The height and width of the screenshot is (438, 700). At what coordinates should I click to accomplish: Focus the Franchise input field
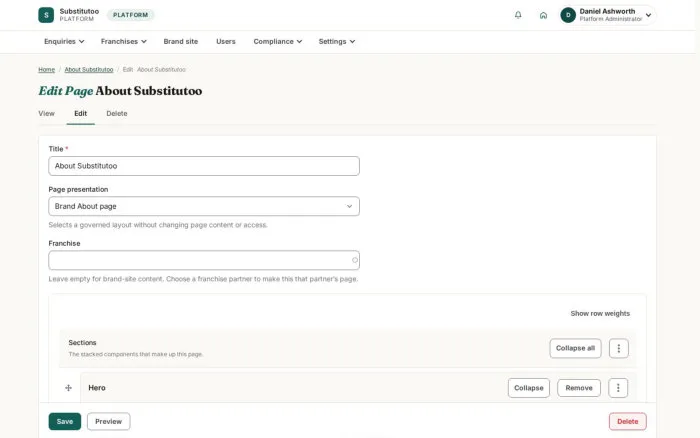click(204, 260)
